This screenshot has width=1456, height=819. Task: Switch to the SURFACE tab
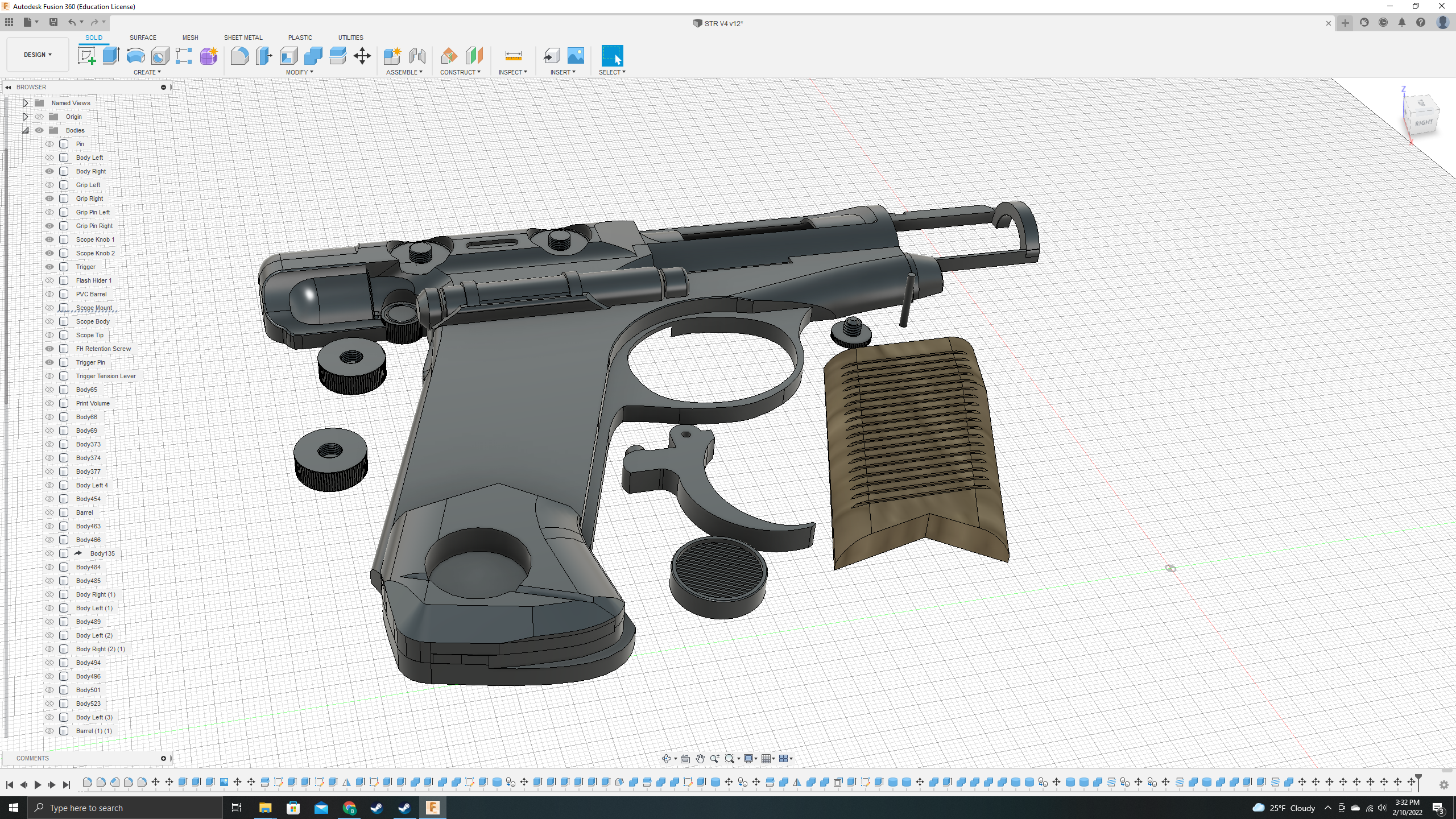143,38
